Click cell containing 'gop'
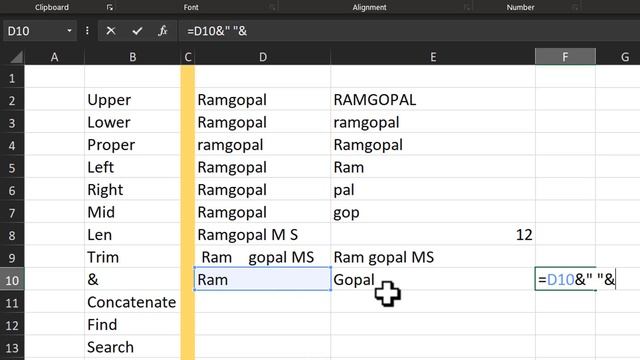This screenshot has height=360, width=640. 433,212
